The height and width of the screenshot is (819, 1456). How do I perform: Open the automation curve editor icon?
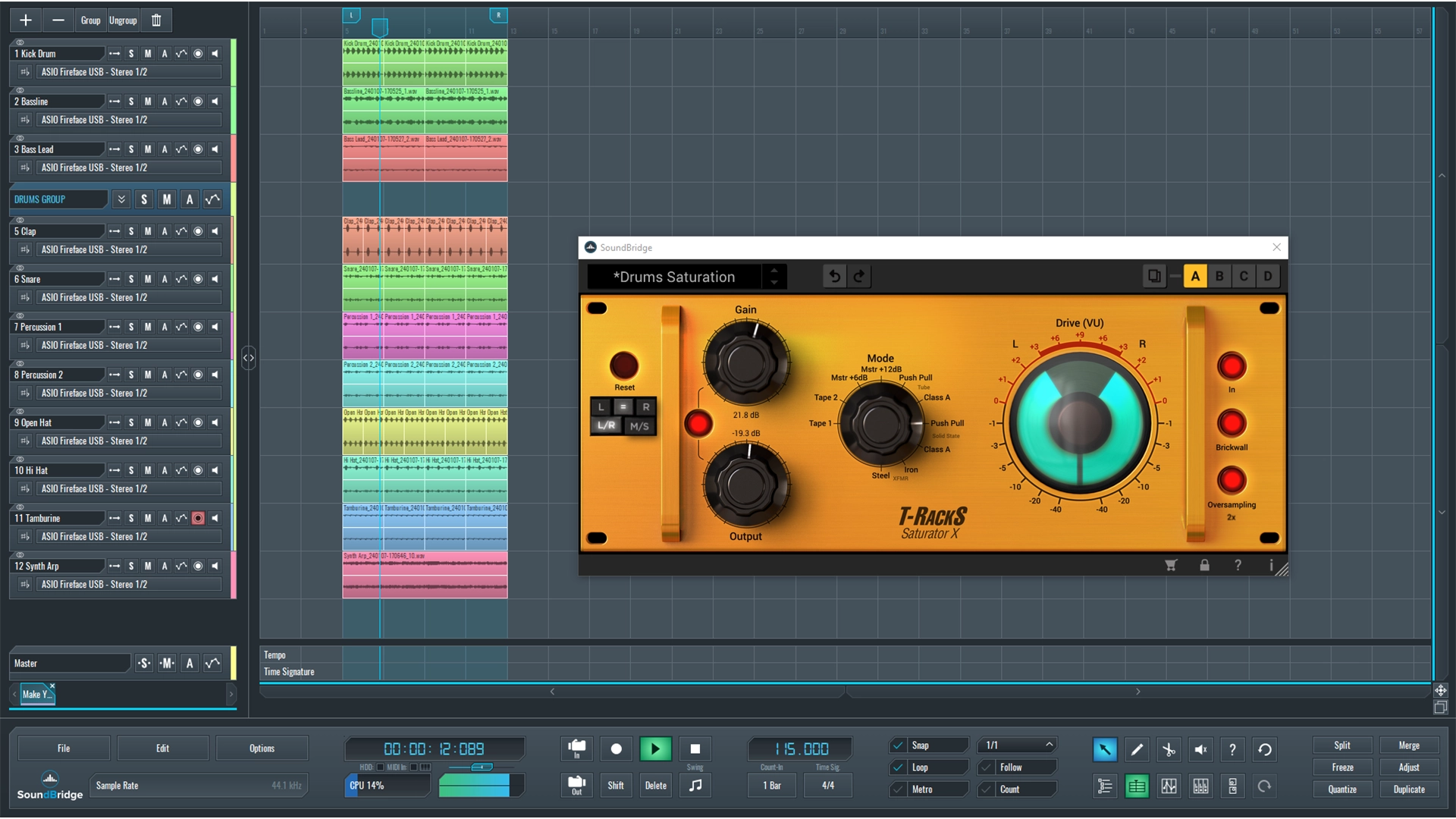(x=1169, y=786)
